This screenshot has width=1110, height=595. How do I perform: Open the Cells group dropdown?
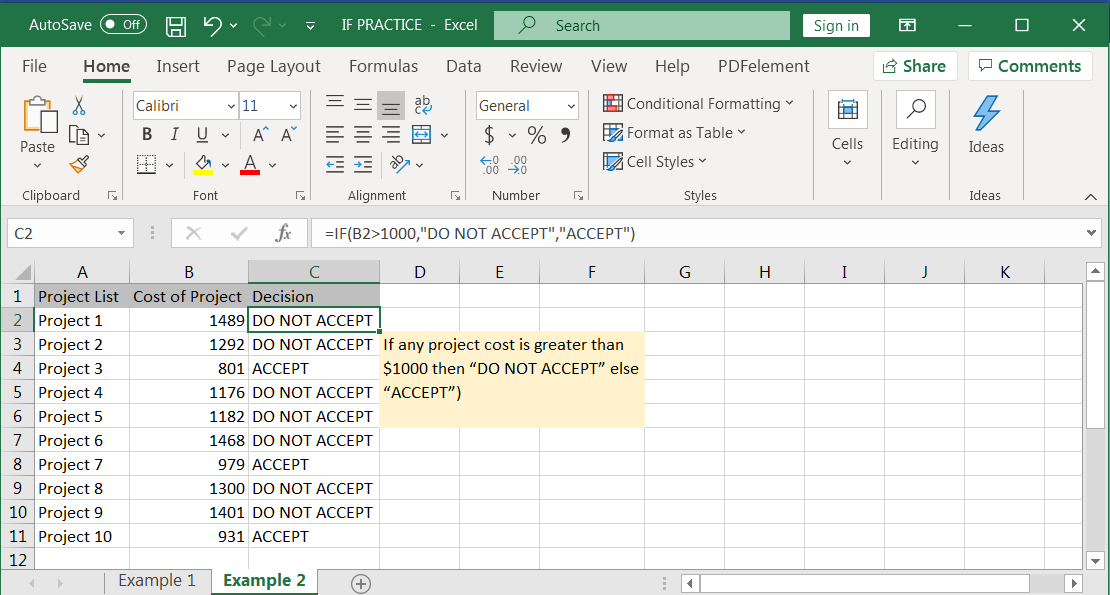point(847,162)
